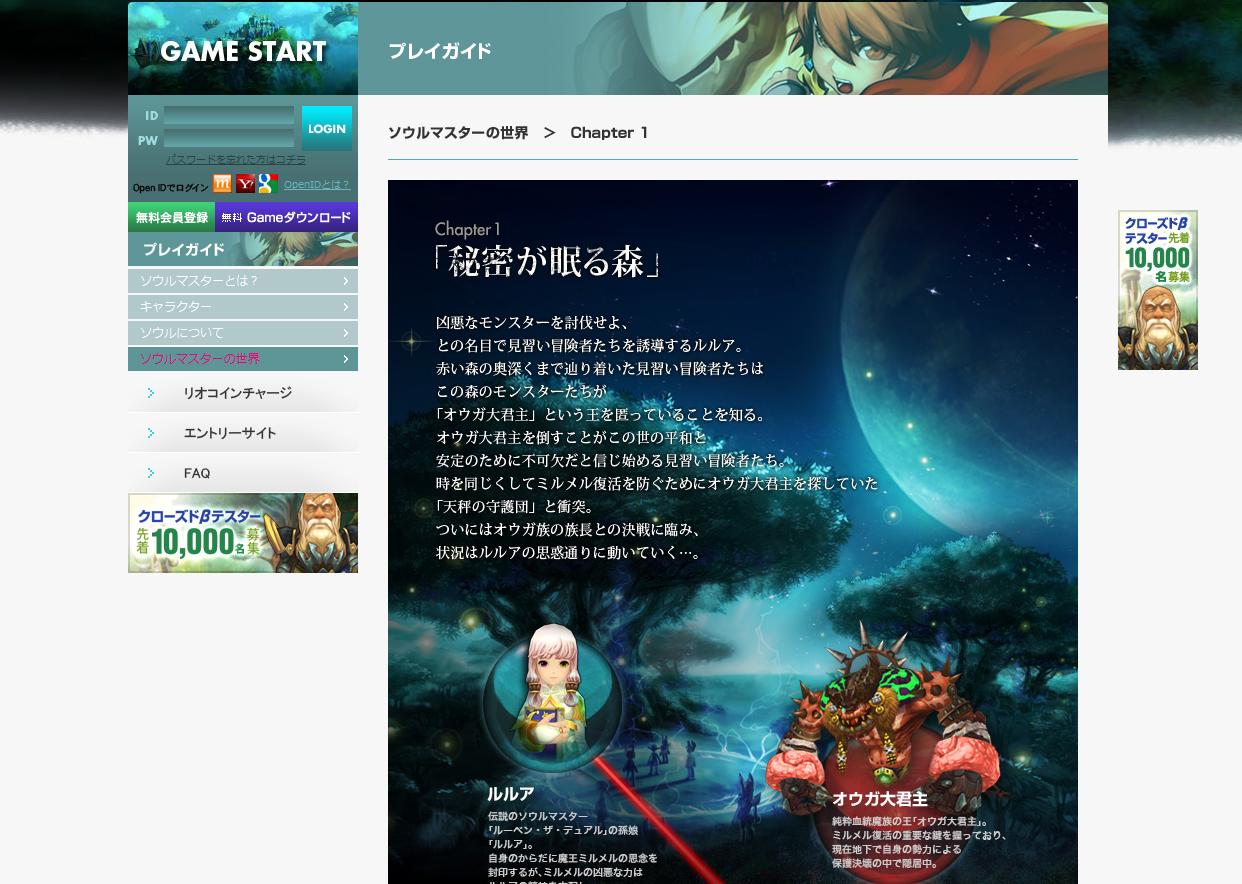Open the ソウルについて menu item

click(x=243, y=333)
